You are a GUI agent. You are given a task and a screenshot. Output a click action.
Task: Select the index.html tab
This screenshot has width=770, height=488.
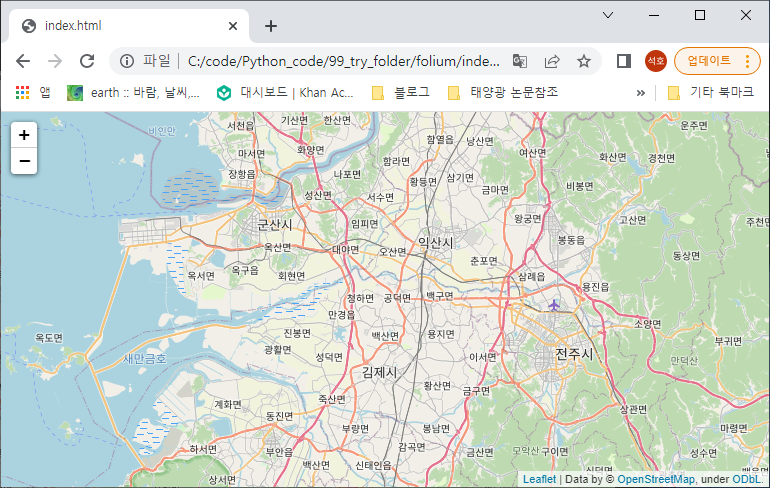pyautogui.click(x=129, y=26)
